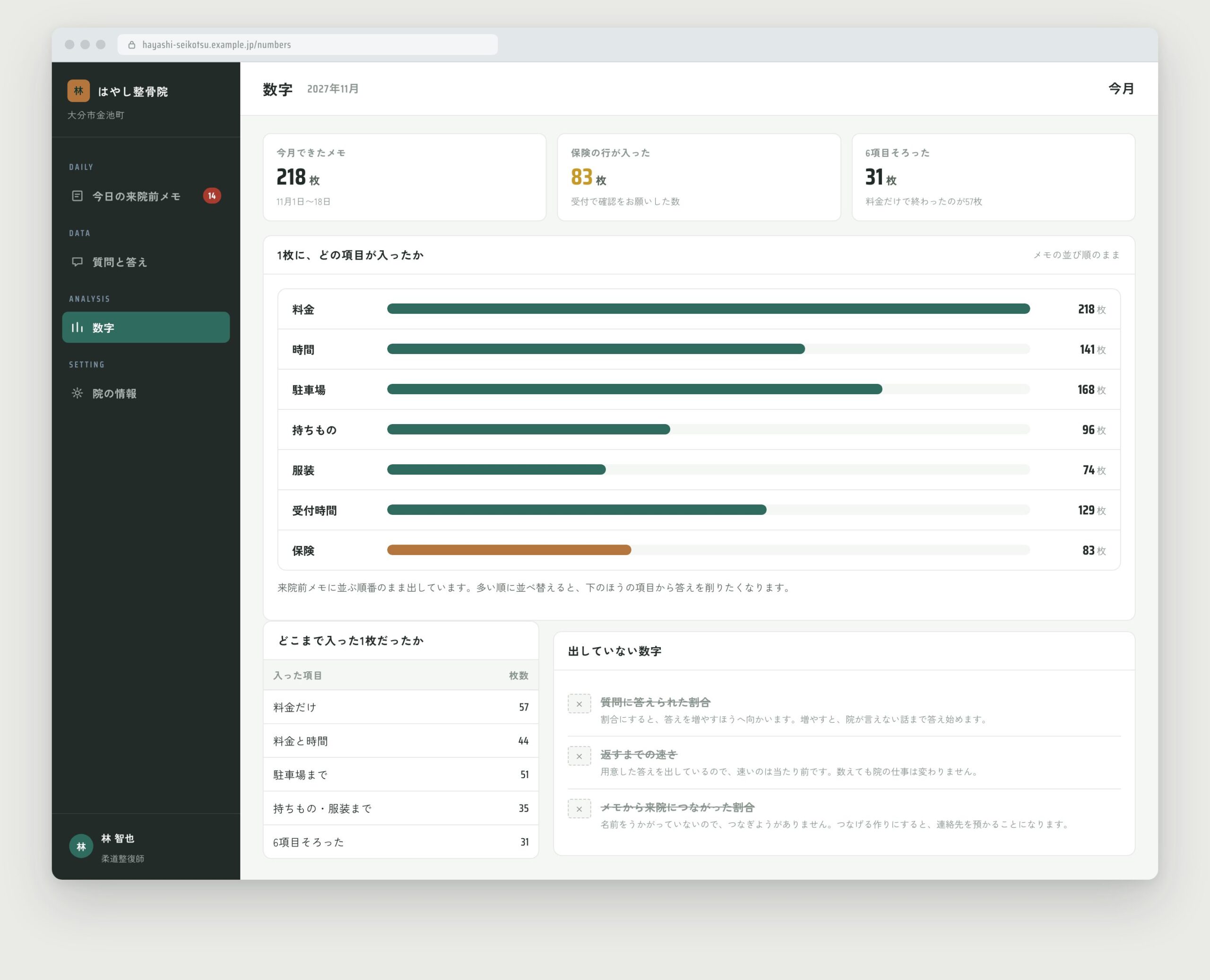The image size is (1210, 980).
Task: Click the 129 枚 value for 受付時間
Action: coord(1091,510)
